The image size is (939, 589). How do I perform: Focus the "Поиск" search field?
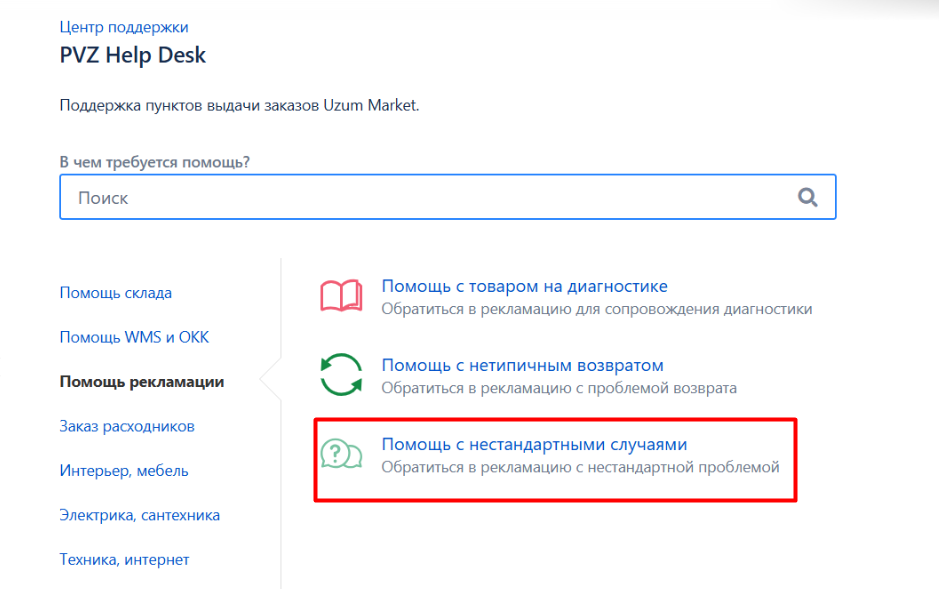point(430,198)
